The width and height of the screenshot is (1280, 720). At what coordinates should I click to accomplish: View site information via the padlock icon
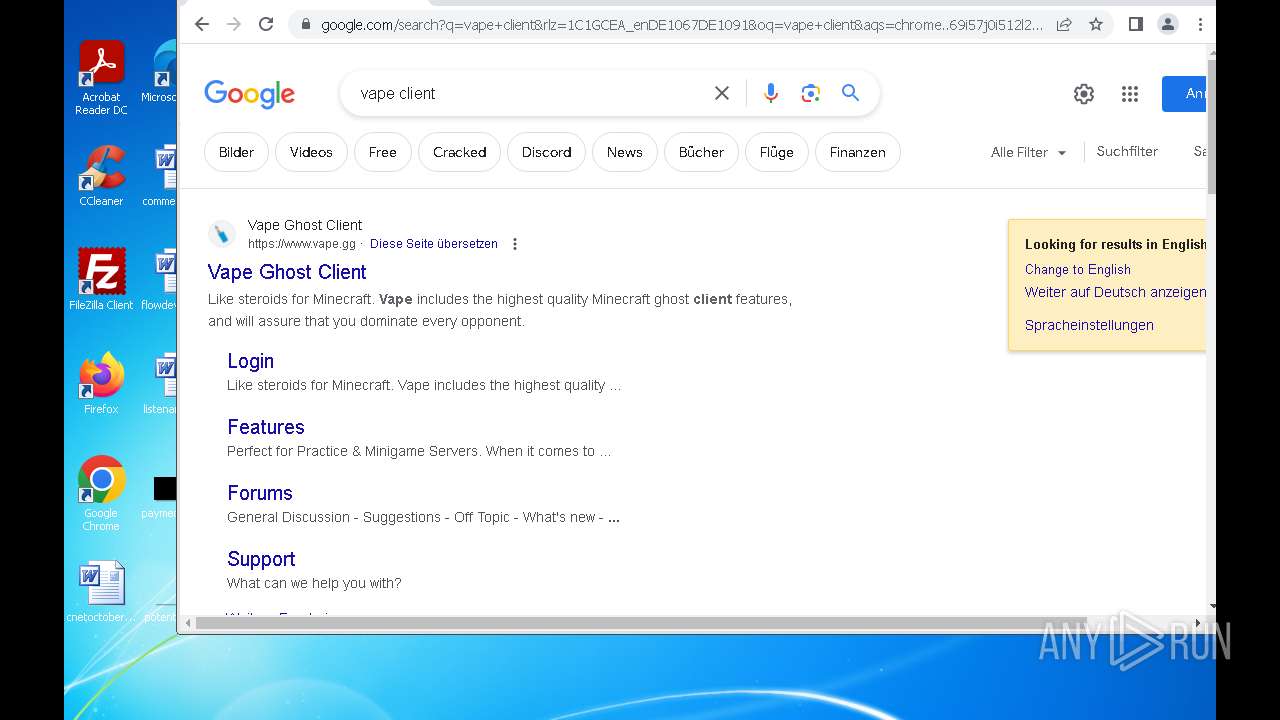[x=305, y=25]
